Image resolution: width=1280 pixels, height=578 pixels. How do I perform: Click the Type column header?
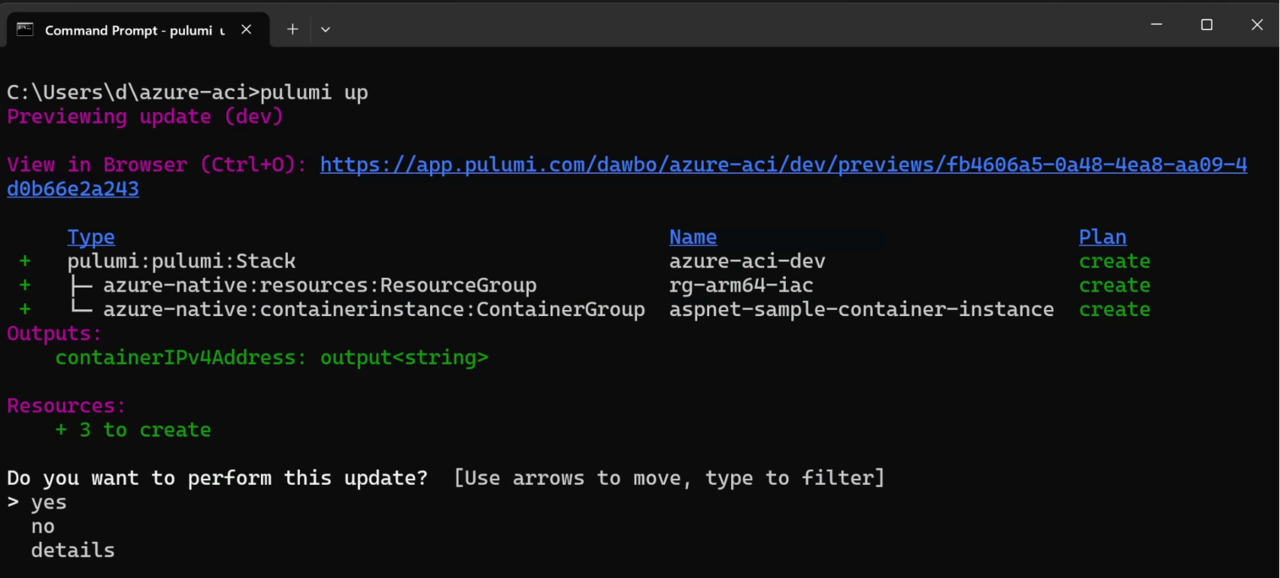coord(91,237)
